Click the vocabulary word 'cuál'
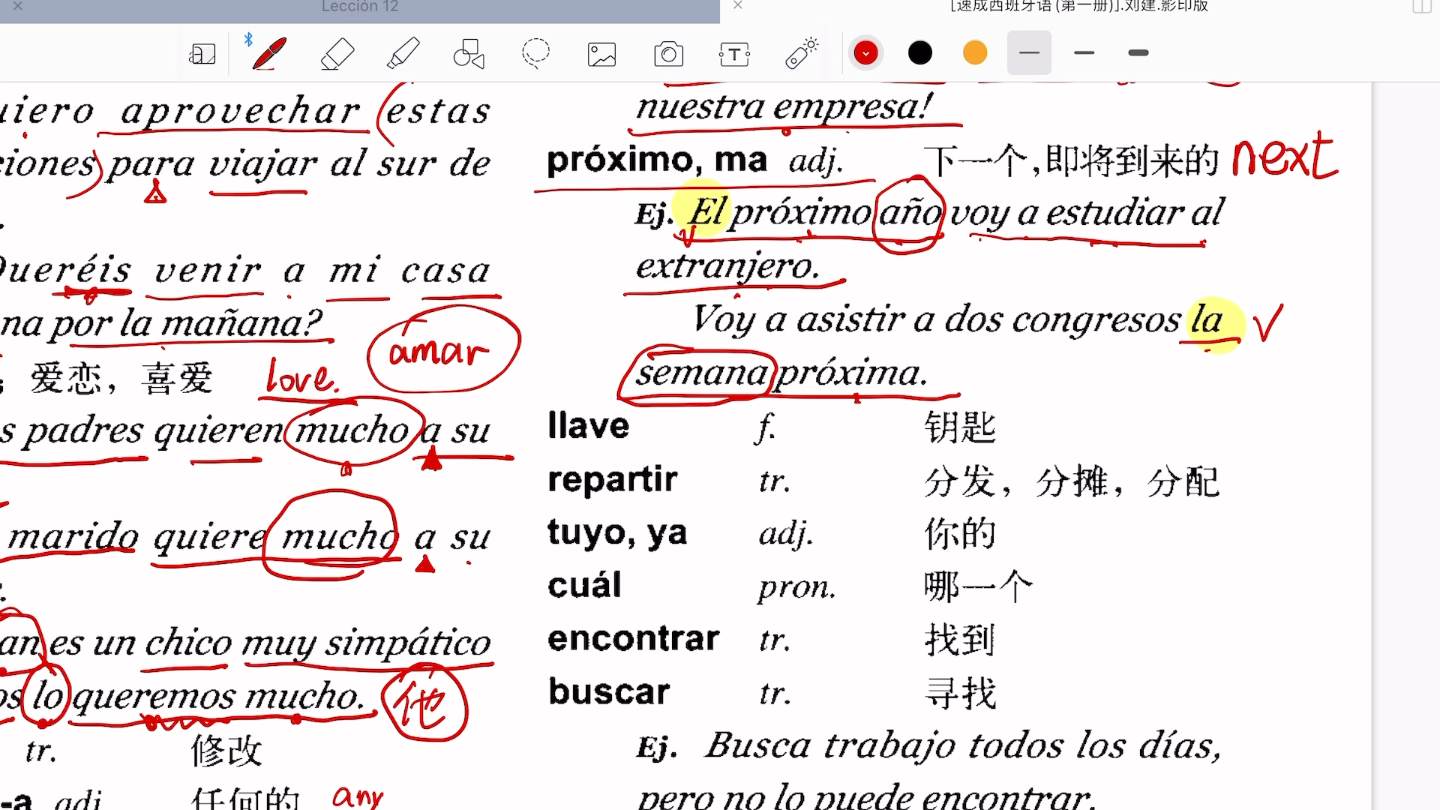1440x810 pixels. 584,585
